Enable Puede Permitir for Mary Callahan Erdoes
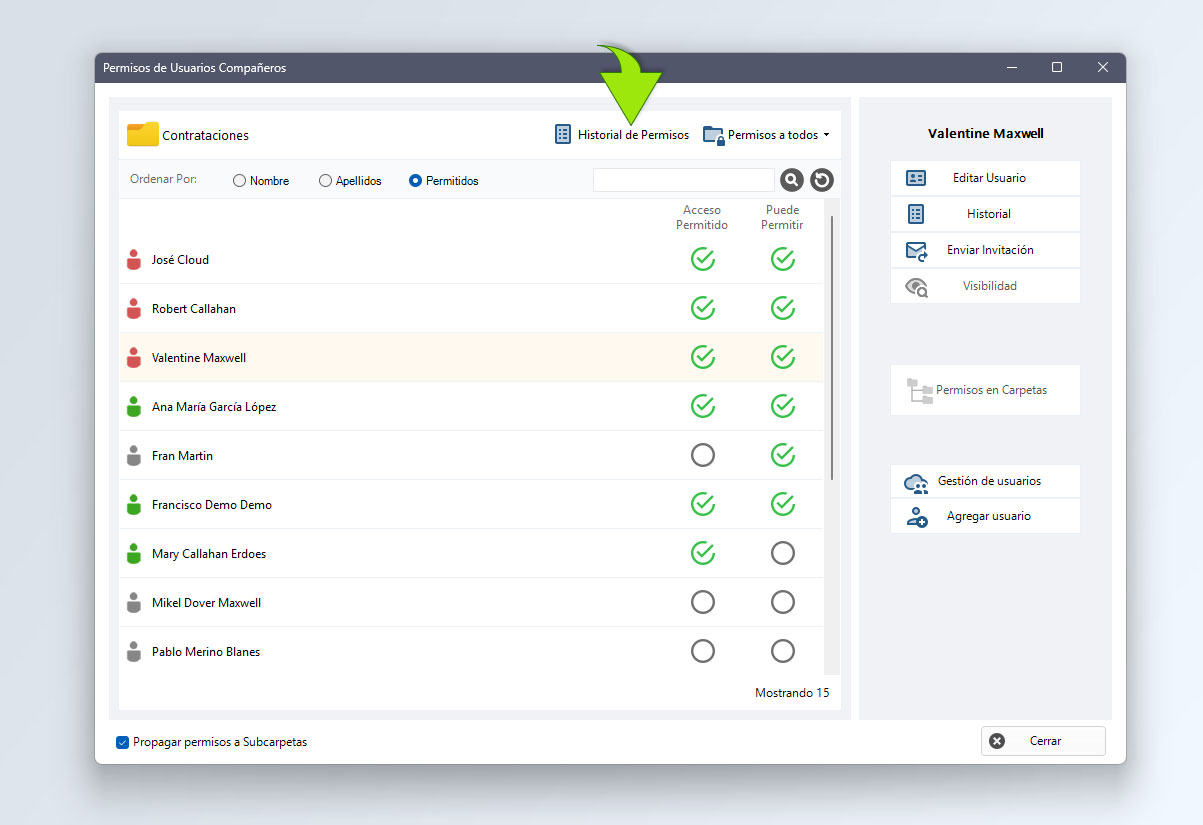 coord(783,553)
